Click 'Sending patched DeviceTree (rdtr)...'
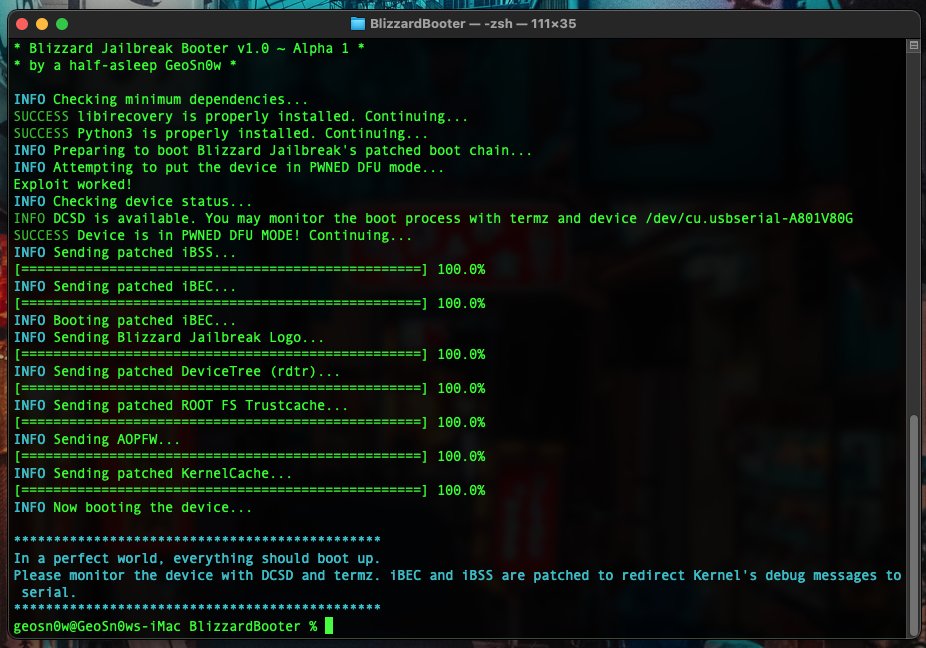Viewport: 926px width, 648px height. [x=197, y=372]
